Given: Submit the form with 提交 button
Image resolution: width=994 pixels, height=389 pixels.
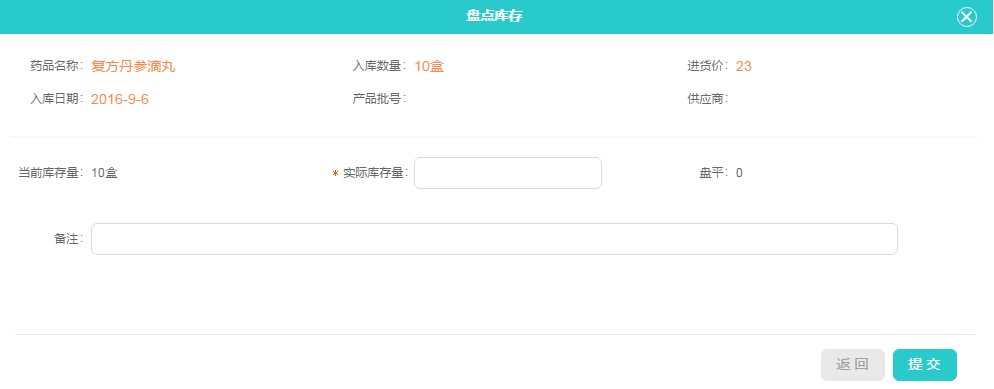Looking at the screenshot, I should click(924, 365).
